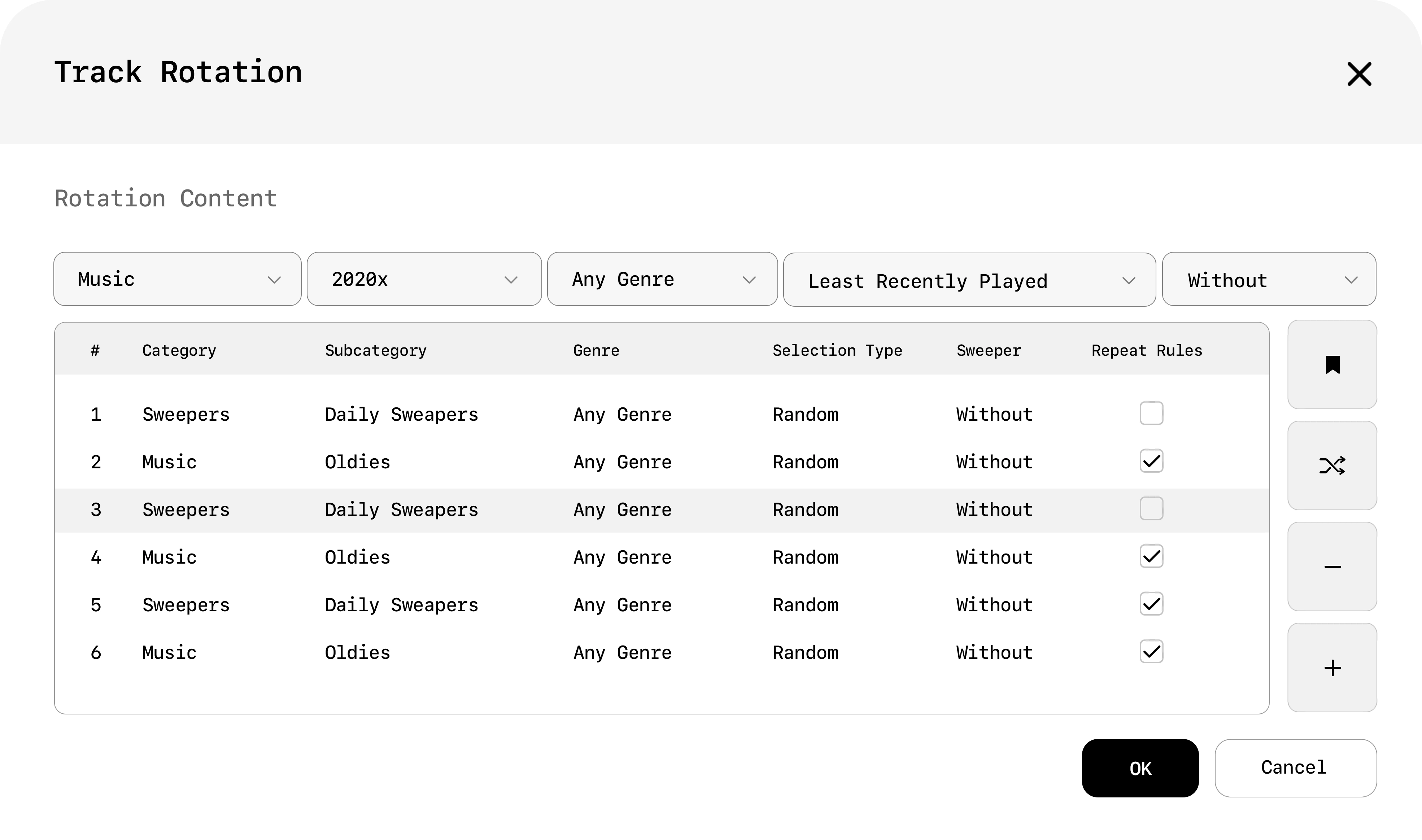Click Daily Sweapers in row 5
This screenshot has height=840, width=1422.
pyautogui.click(x=401, y=605)
